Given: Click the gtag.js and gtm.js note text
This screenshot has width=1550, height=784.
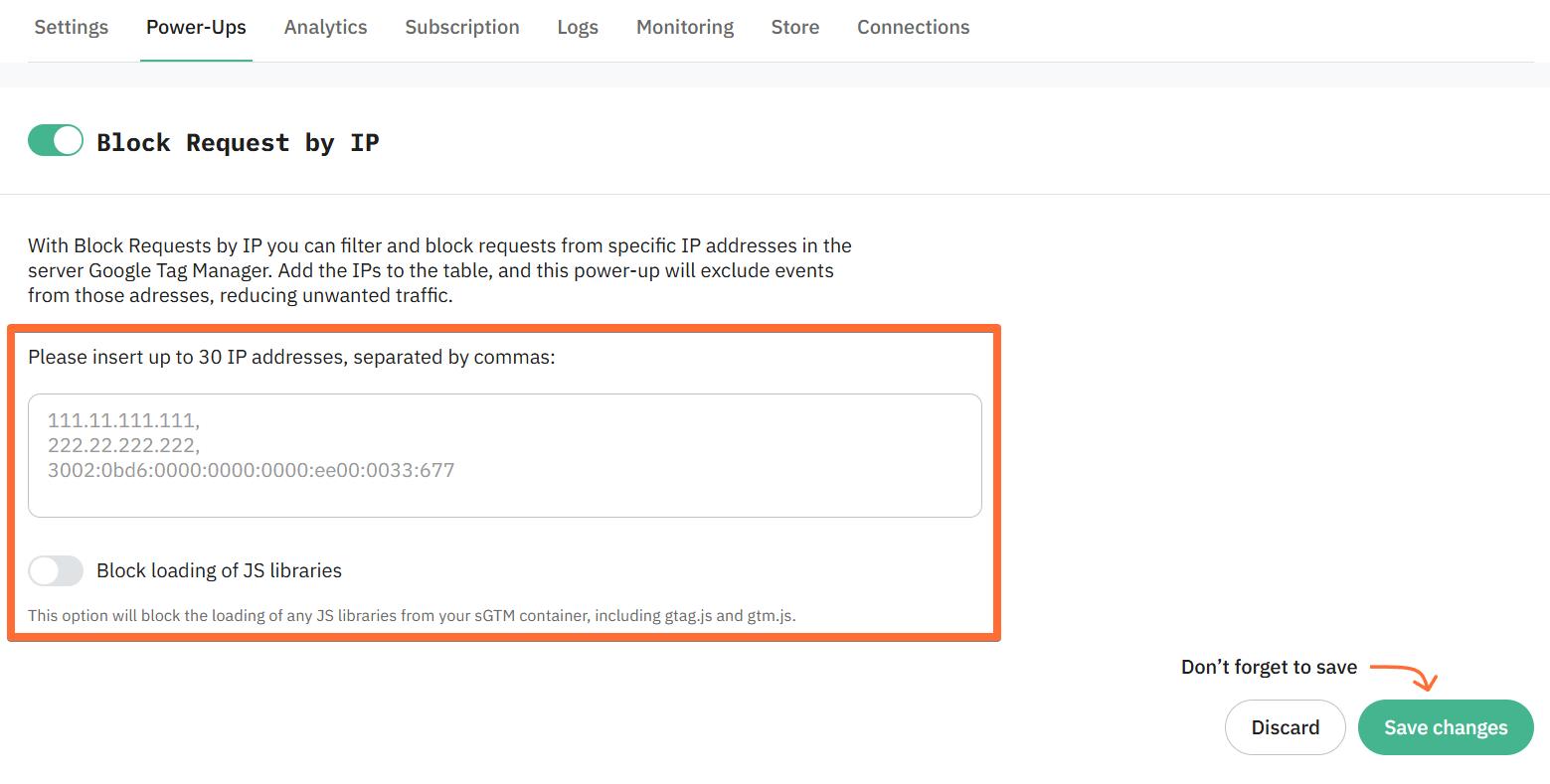Looking at the screenshot, I should [412, 615].
